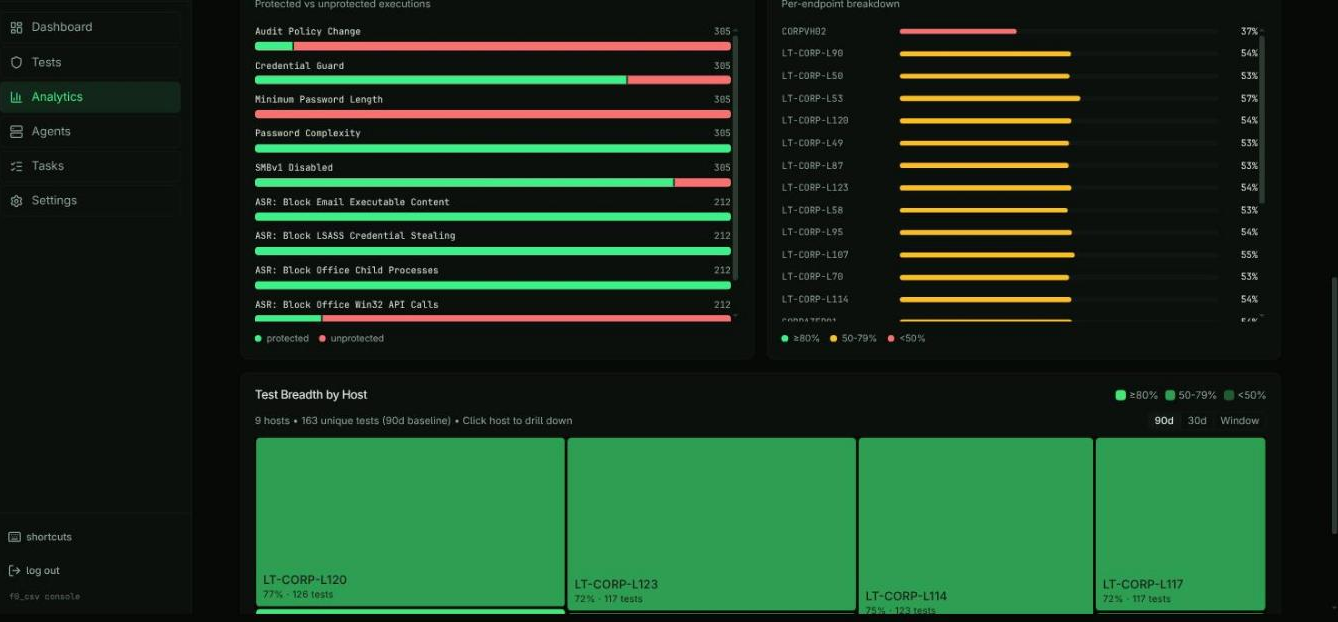Click the LT-CORP-L87 endpoint row
This screenshot has height=622, width=1338.
coord(1019,165)
